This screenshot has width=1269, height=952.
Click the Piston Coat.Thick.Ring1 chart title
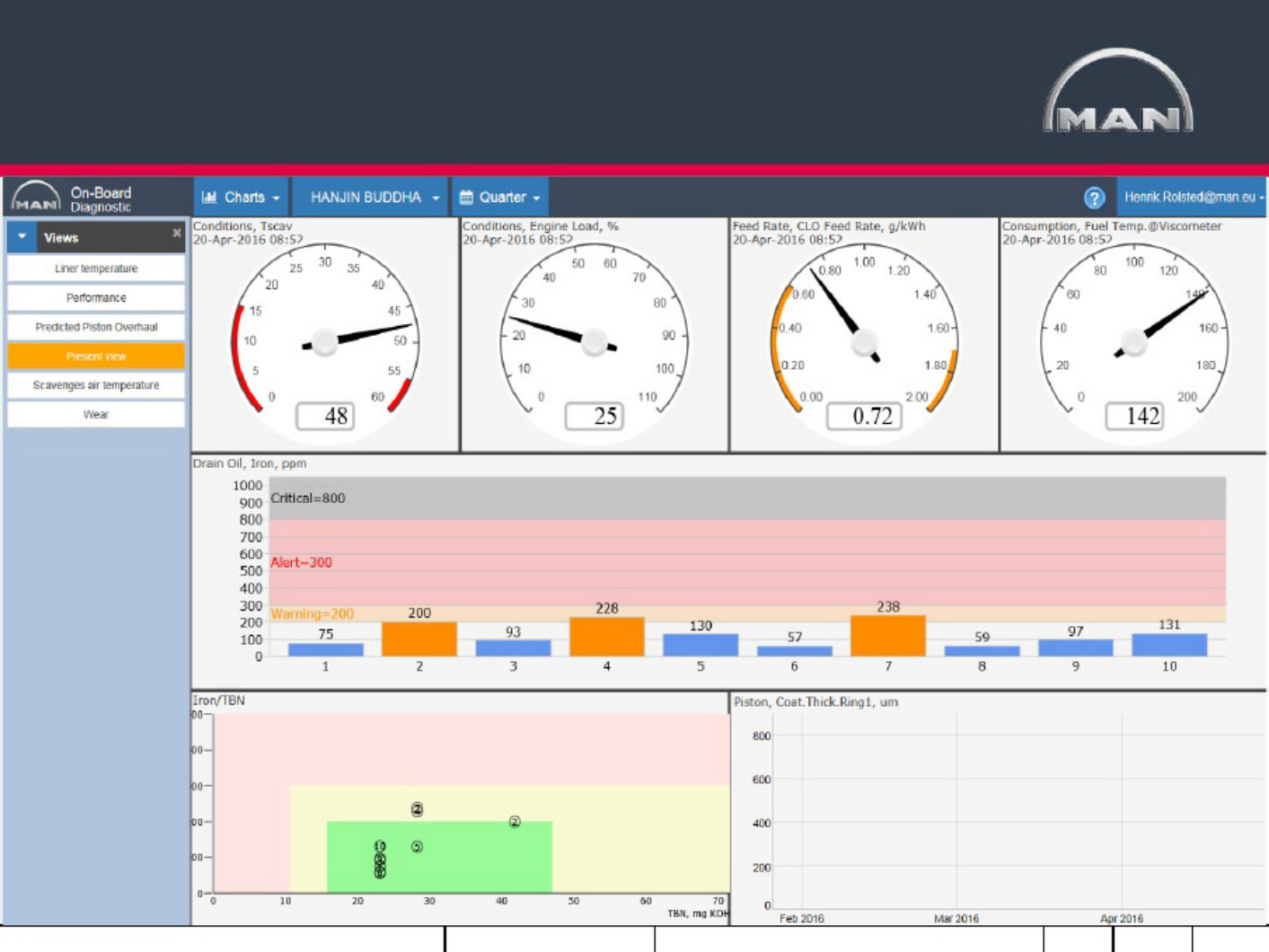point(815,702)
